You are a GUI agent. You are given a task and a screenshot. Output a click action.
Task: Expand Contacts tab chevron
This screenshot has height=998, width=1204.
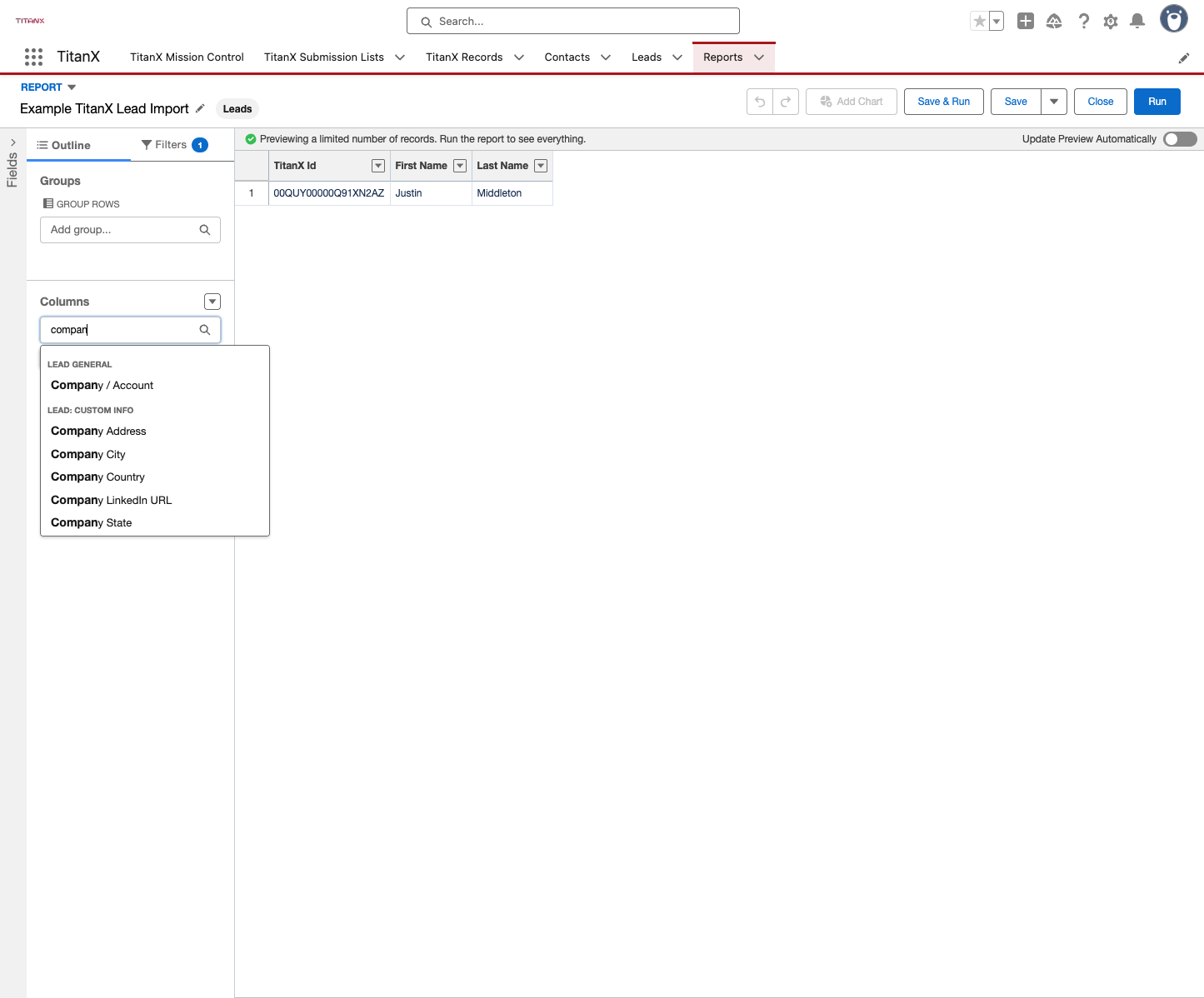coord(606,57)
